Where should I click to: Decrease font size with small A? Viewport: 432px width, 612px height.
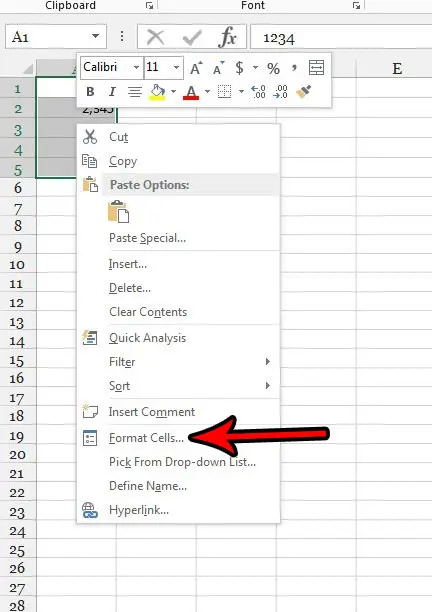click(x=219, y=68)
